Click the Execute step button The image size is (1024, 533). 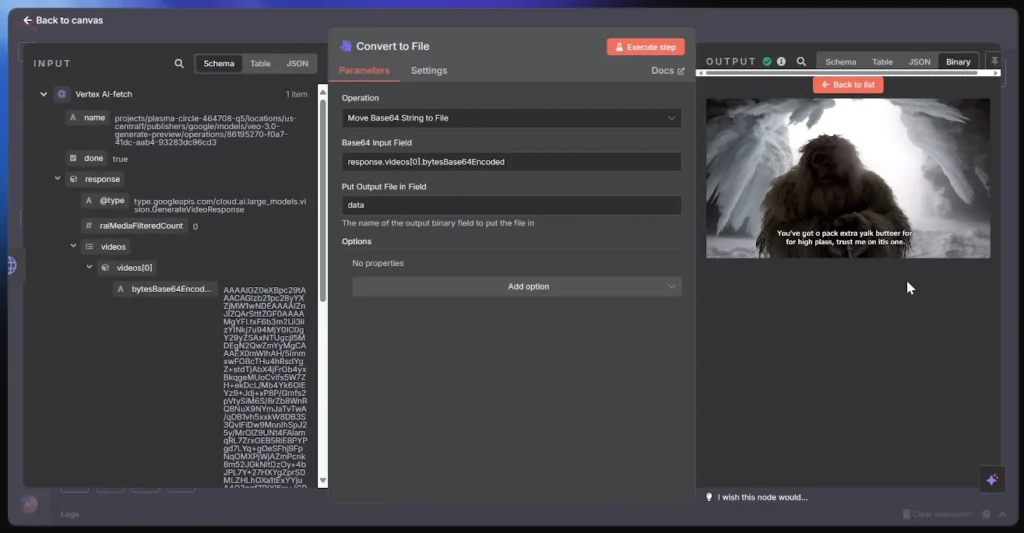point(645,47)
